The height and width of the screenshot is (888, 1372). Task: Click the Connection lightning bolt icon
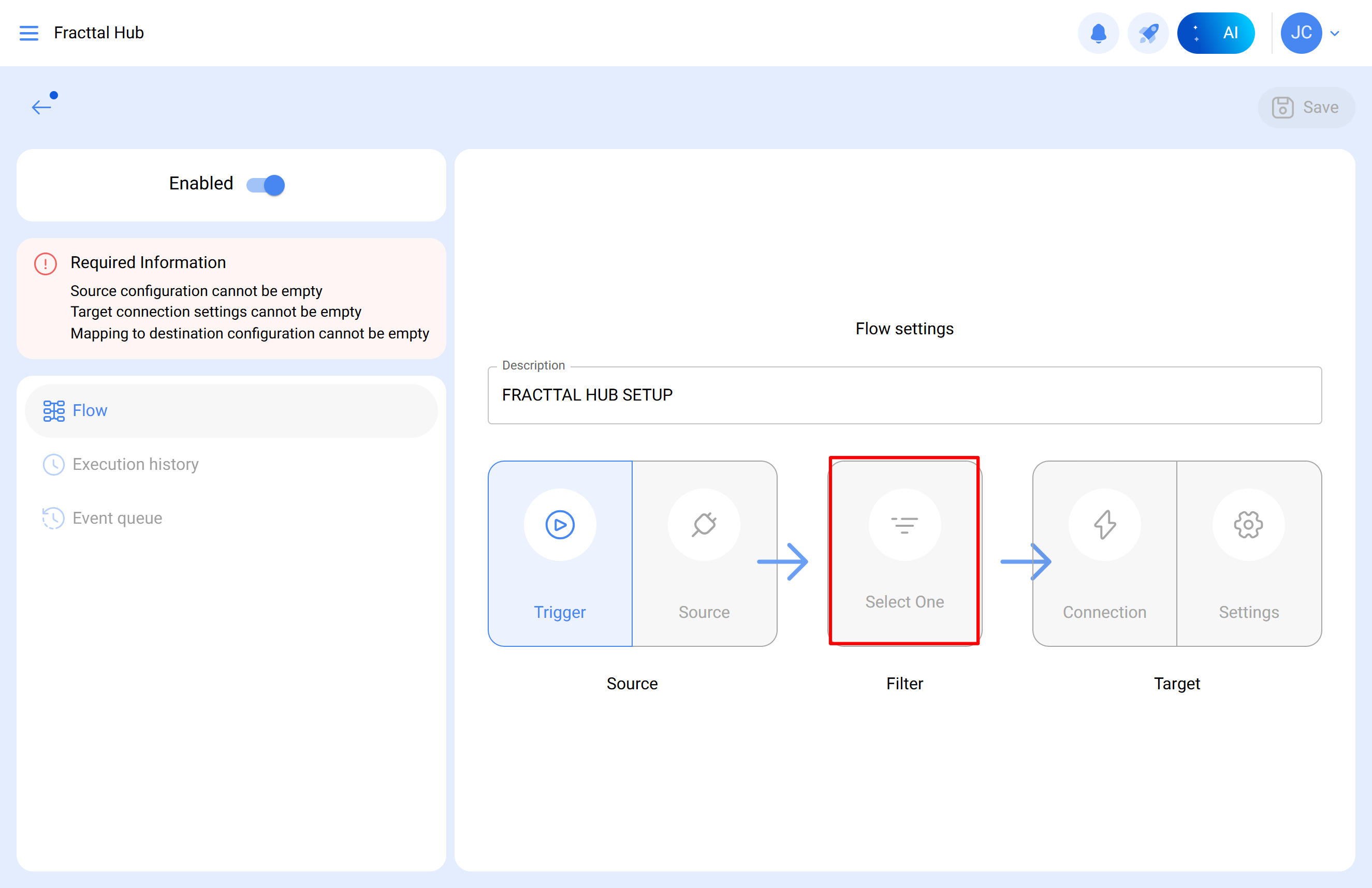(x=1104, y=525)
